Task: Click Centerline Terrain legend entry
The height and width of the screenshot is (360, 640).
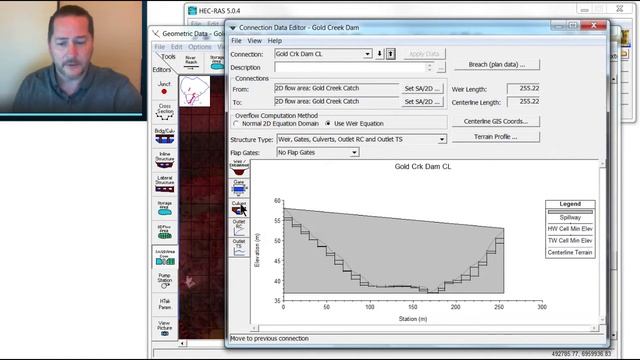Action: click(570, 253)
